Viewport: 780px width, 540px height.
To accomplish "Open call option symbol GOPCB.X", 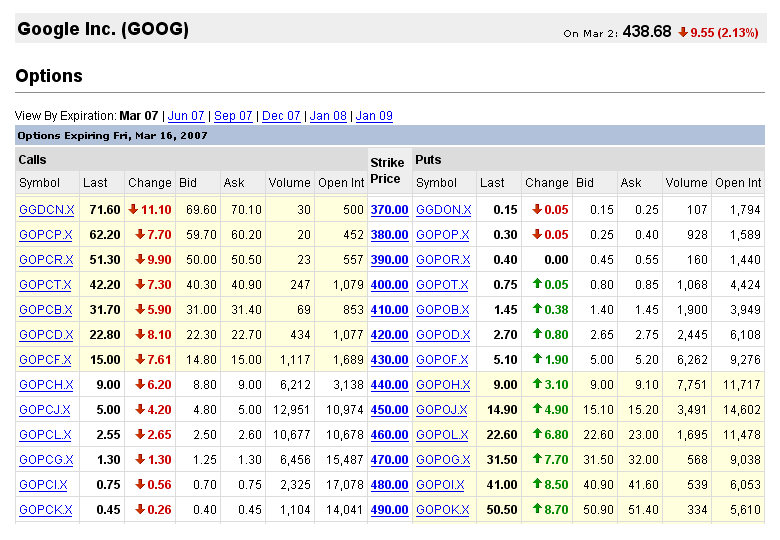I will [46, 310].
